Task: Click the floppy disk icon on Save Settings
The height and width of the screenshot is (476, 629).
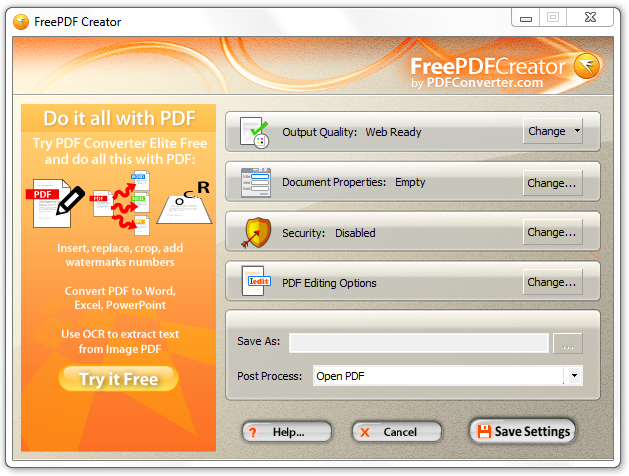Action: pos(484,431)
